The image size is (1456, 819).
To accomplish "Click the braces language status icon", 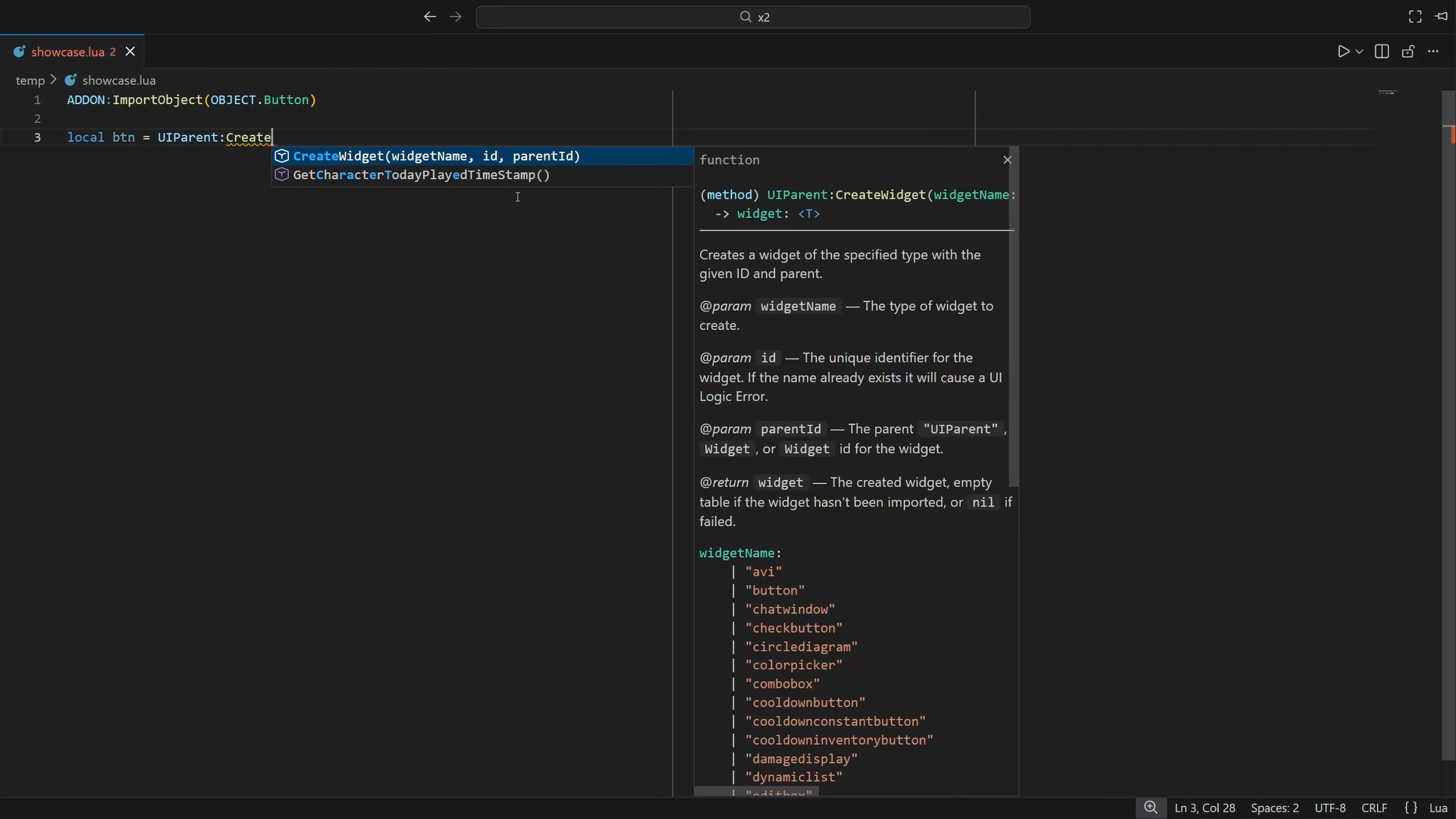I will pos(1411,808).
